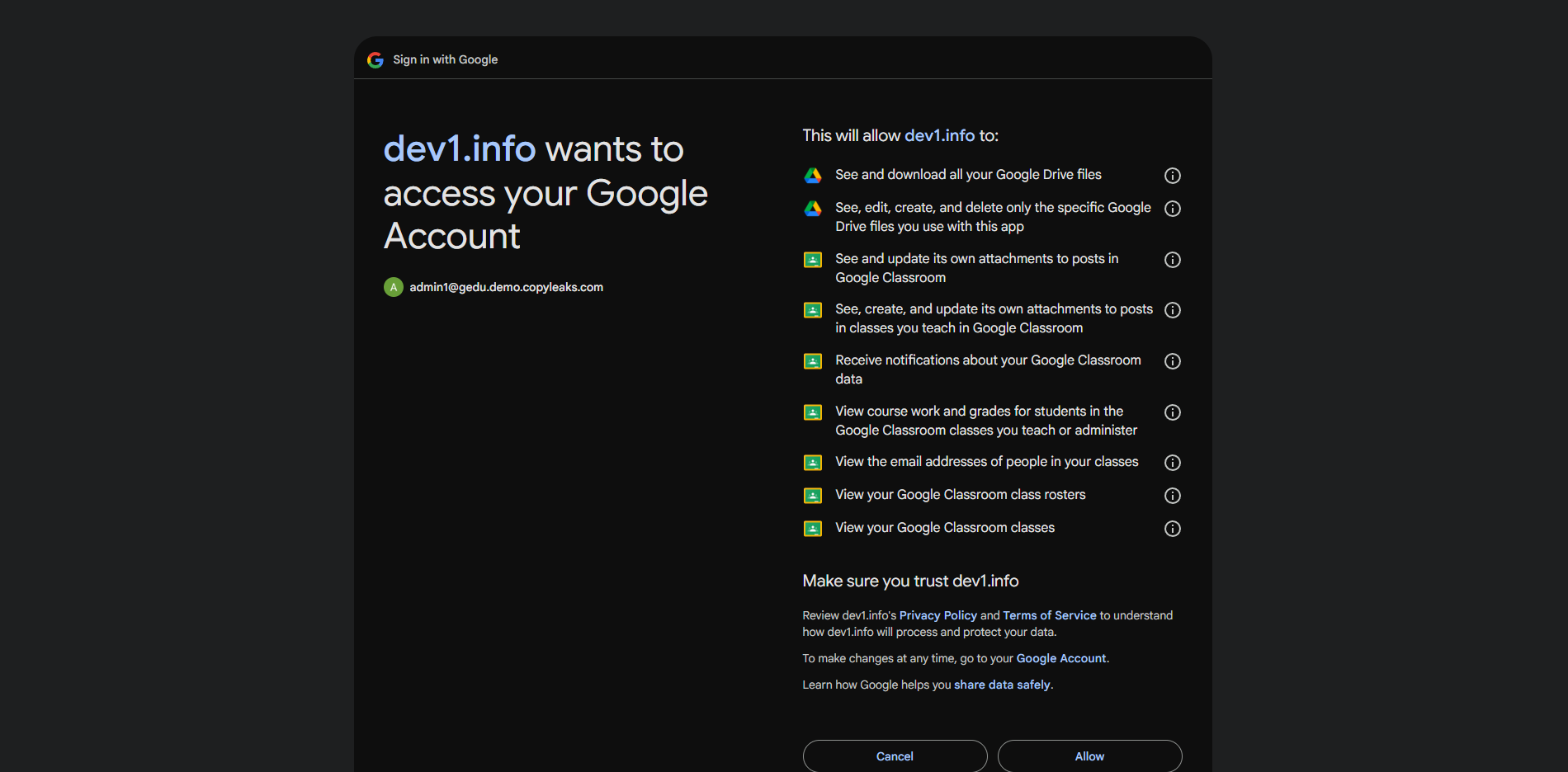
Task: Click 'See and download all your Google Drive files' text
Action: click(968, 175)
